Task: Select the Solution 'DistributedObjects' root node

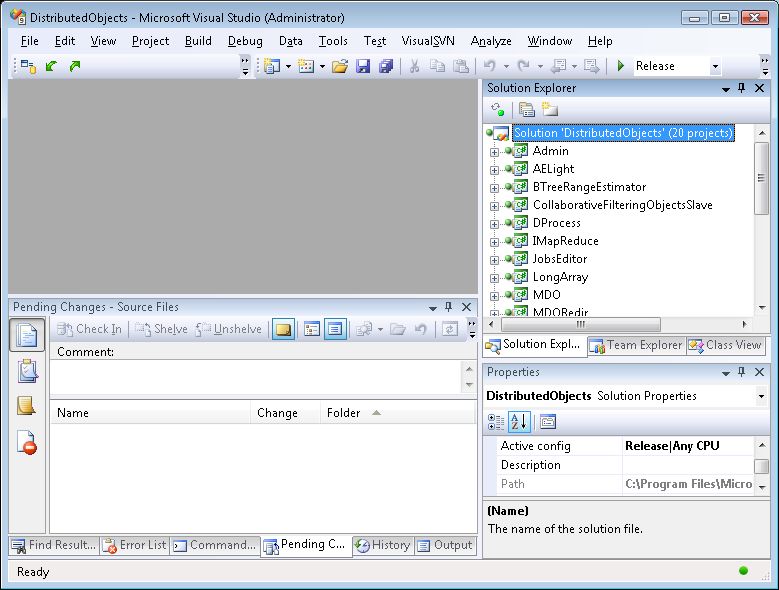Action: pyautogui.click(x=623, y=133)
